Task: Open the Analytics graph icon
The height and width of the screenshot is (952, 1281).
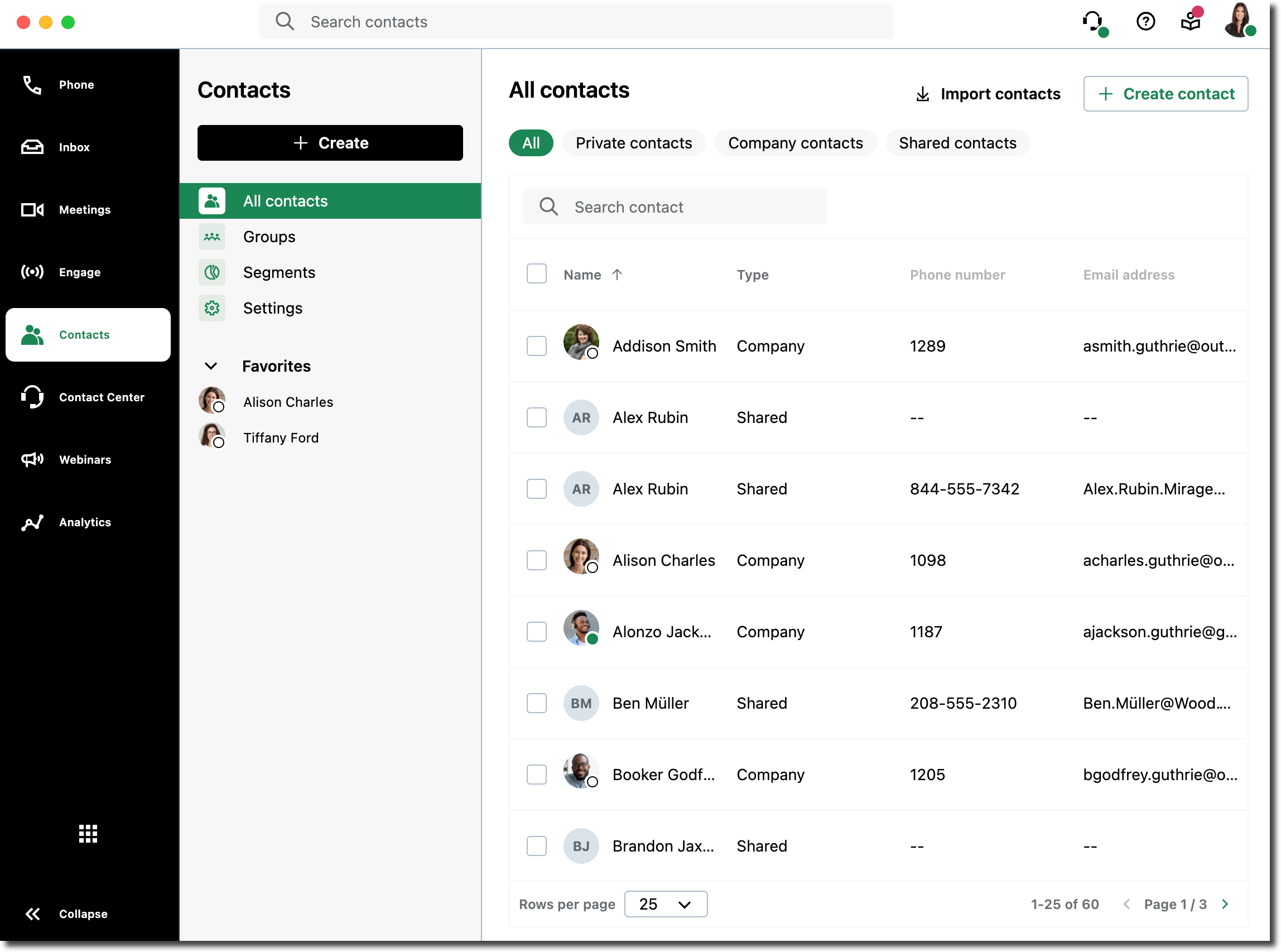Action: click(x=32, y=522)
